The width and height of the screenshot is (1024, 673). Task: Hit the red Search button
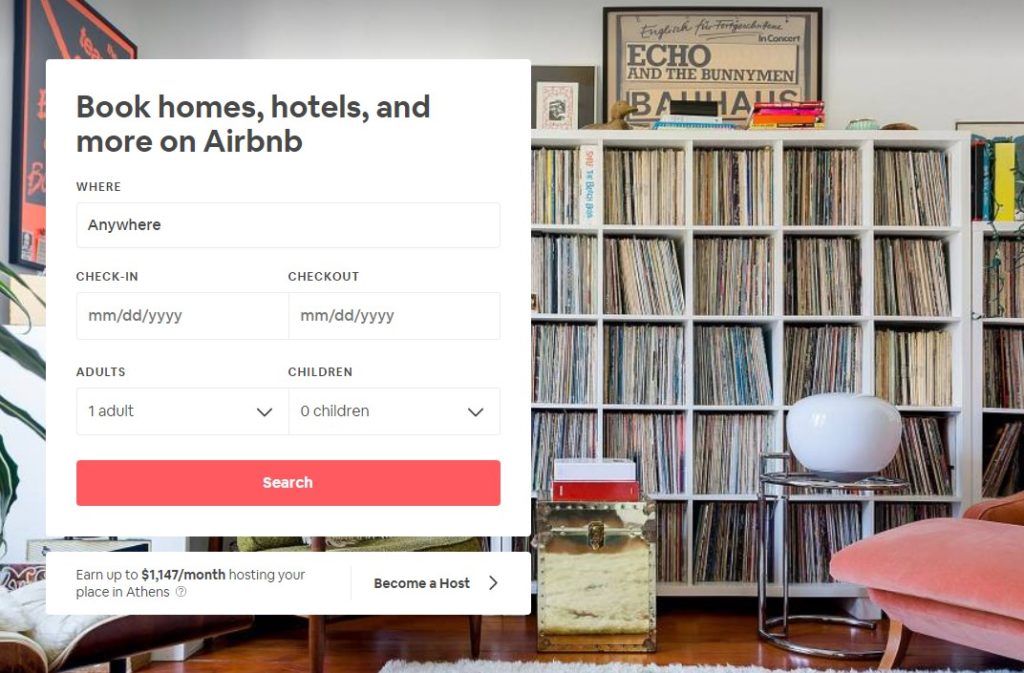pos(288,483)
